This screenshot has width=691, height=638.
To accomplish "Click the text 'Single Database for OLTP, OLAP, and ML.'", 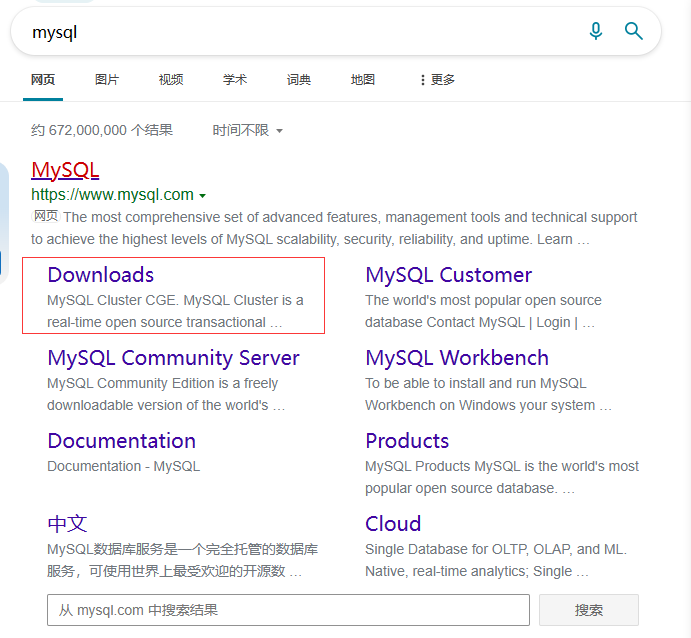I will (x=496, y=549).
